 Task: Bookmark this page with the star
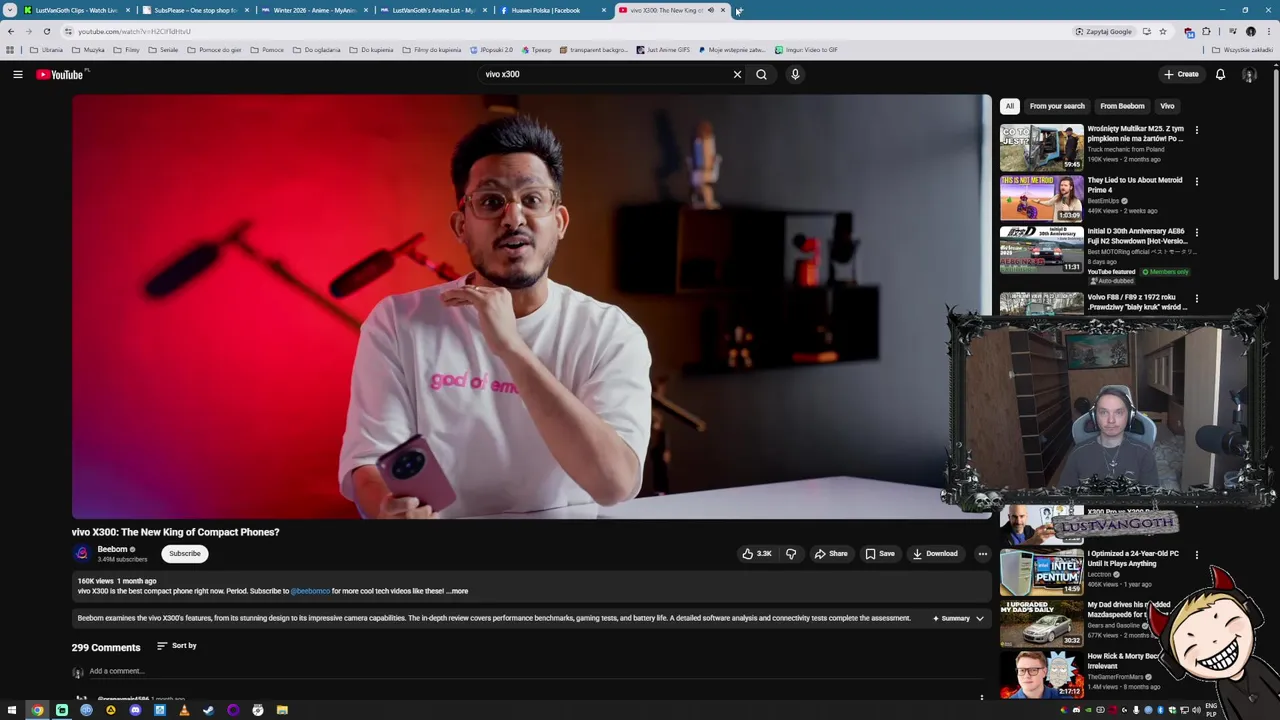point(1162,31)
